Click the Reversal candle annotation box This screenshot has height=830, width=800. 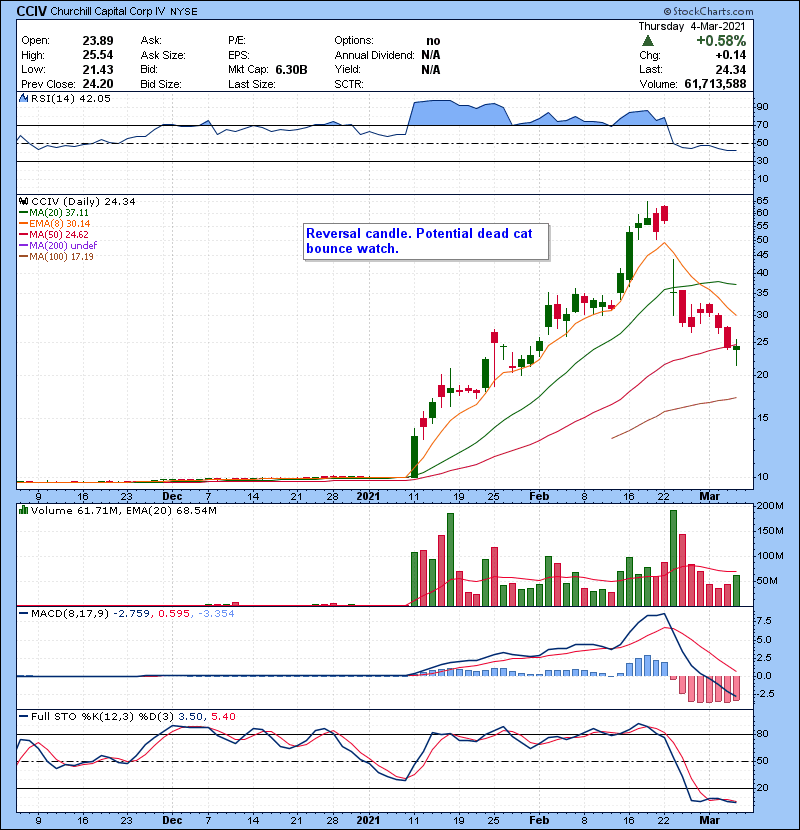[426, 241]
